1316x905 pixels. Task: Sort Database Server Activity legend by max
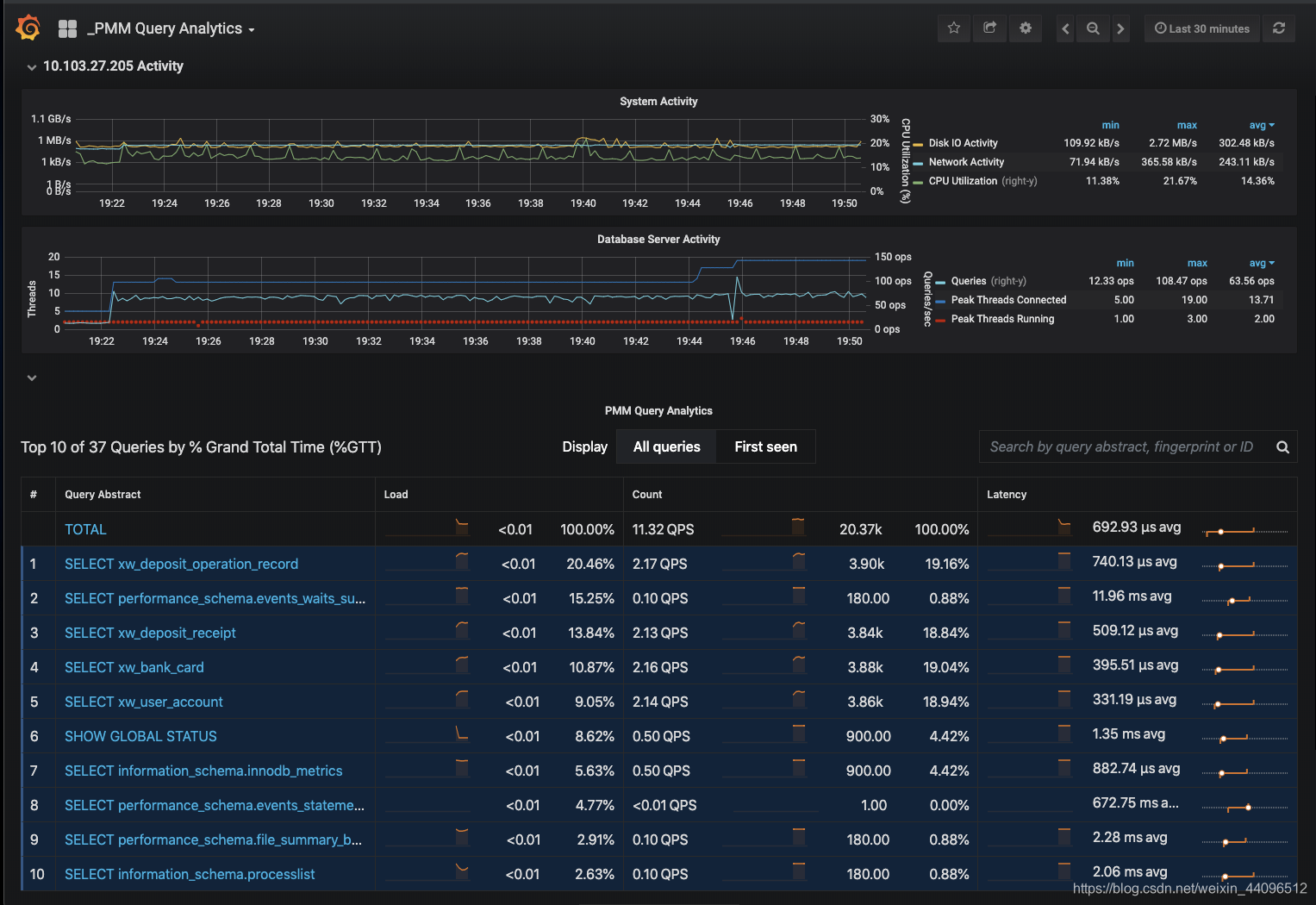click(x=1197, y=263)
